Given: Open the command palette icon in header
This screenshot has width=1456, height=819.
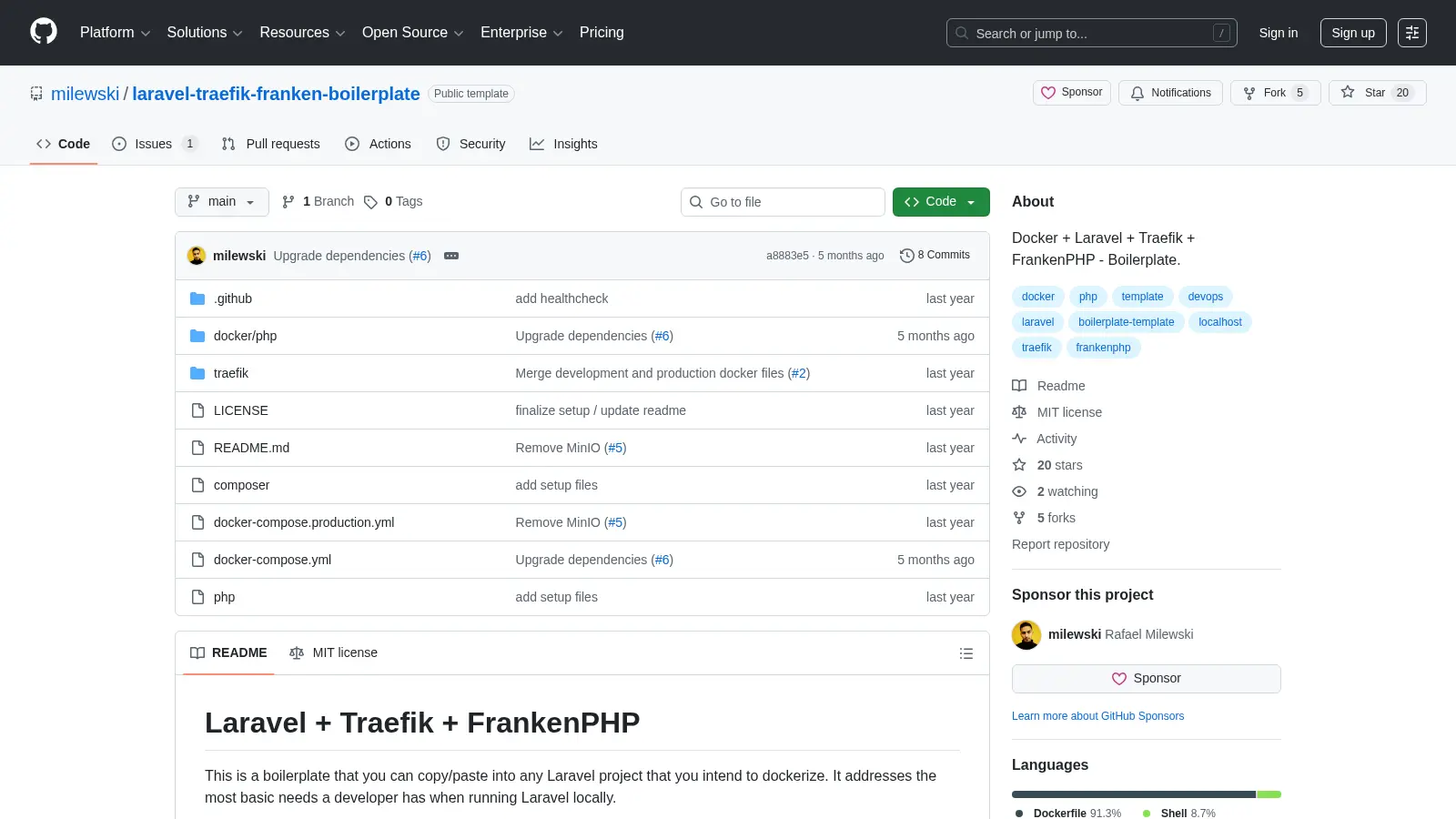Looking at the screenshot, I should pos(1412,33).
